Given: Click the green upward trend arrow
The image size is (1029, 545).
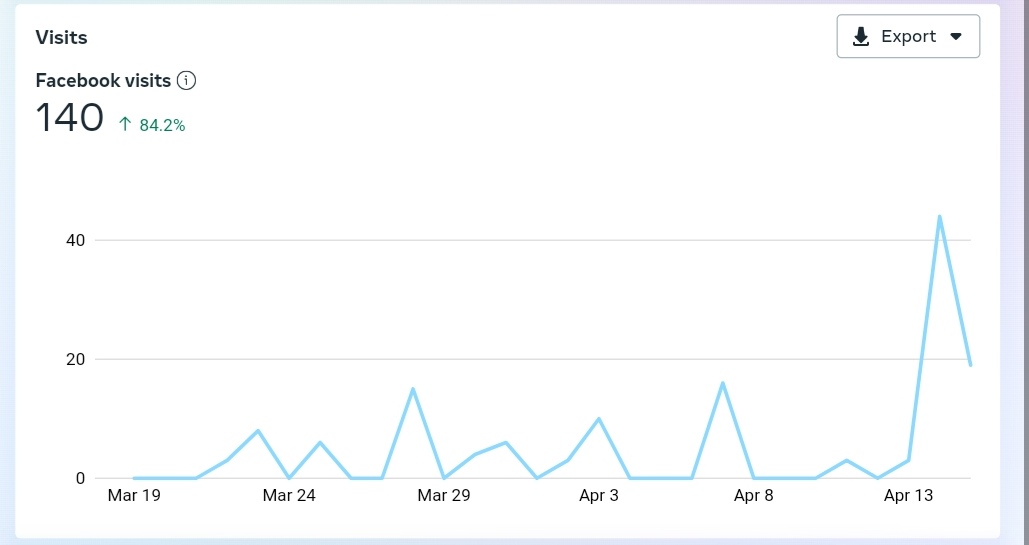Looking at the screenshot, I should tap(125, 125).
